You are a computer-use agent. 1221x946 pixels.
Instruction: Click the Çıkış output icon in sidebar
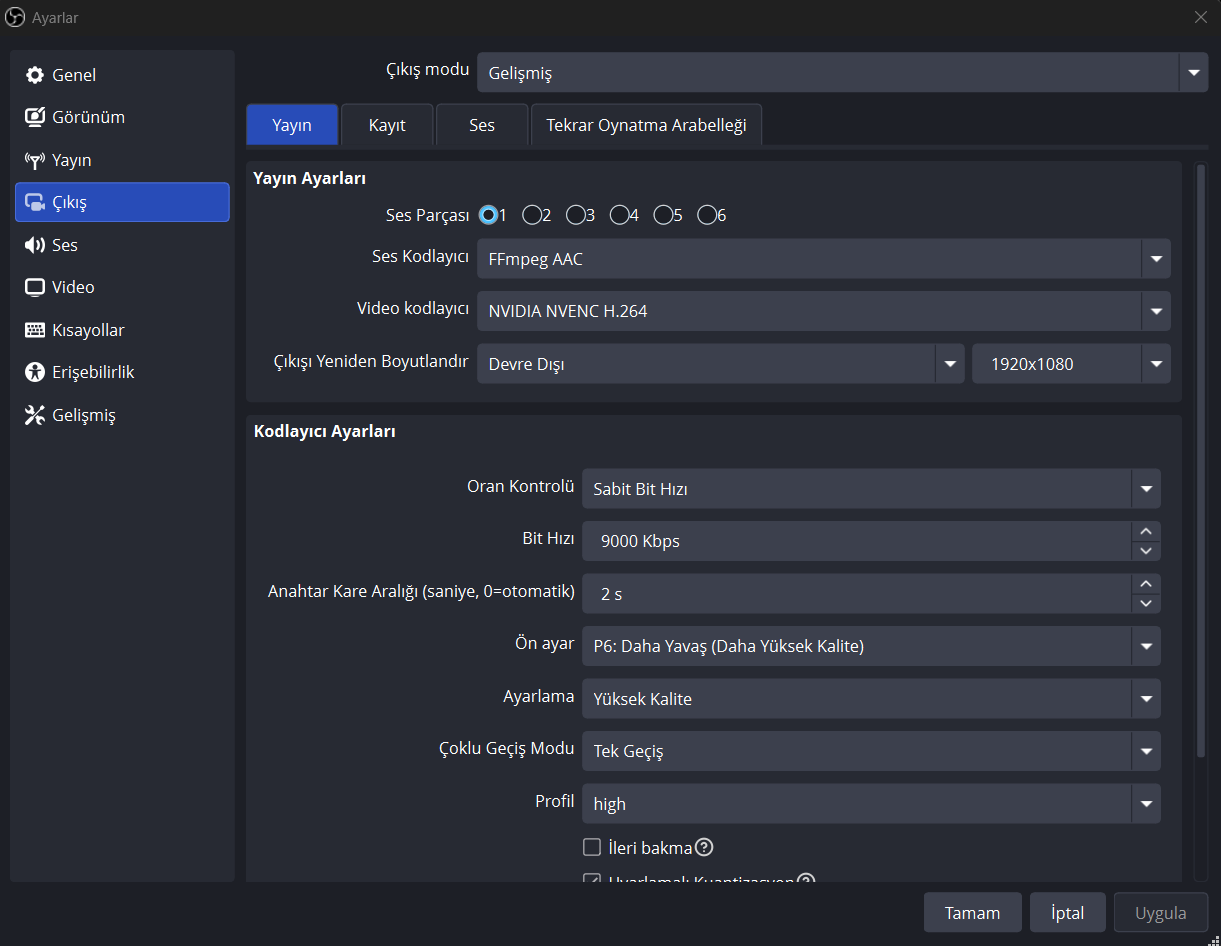[x=35, y=202]
